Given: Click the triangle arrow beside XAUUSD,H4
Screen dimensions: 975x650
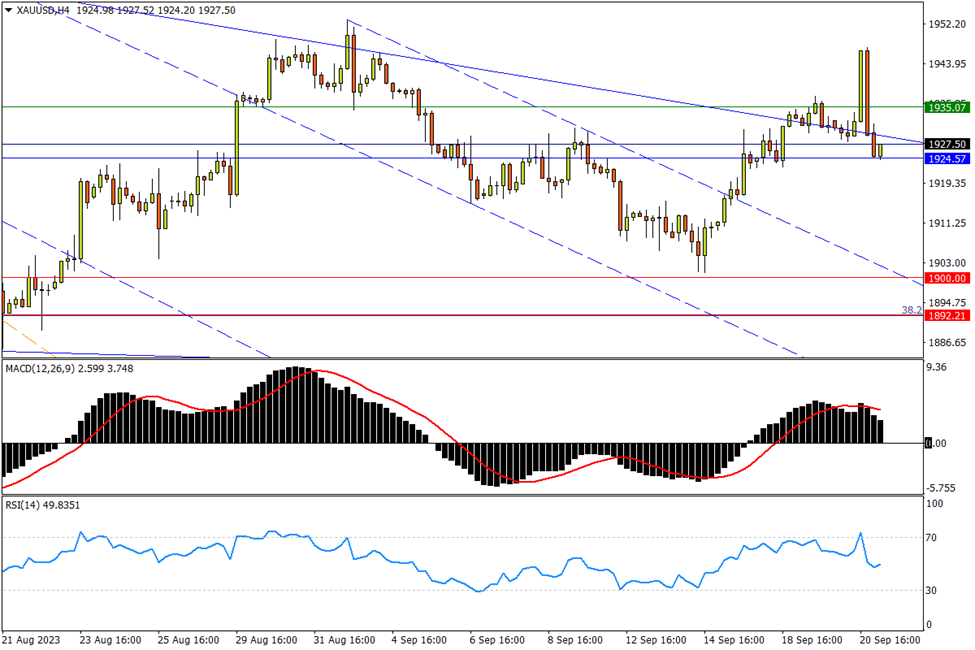Looking at the screenshot, I should coord(9,10).
